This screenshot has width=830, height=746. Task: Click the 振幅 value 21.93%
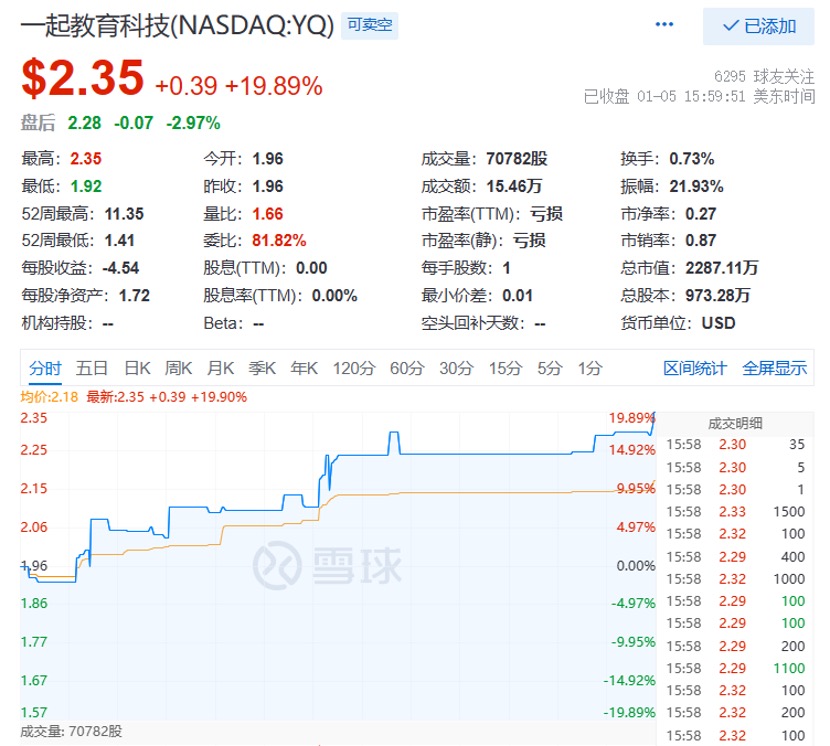pos(697,186)
